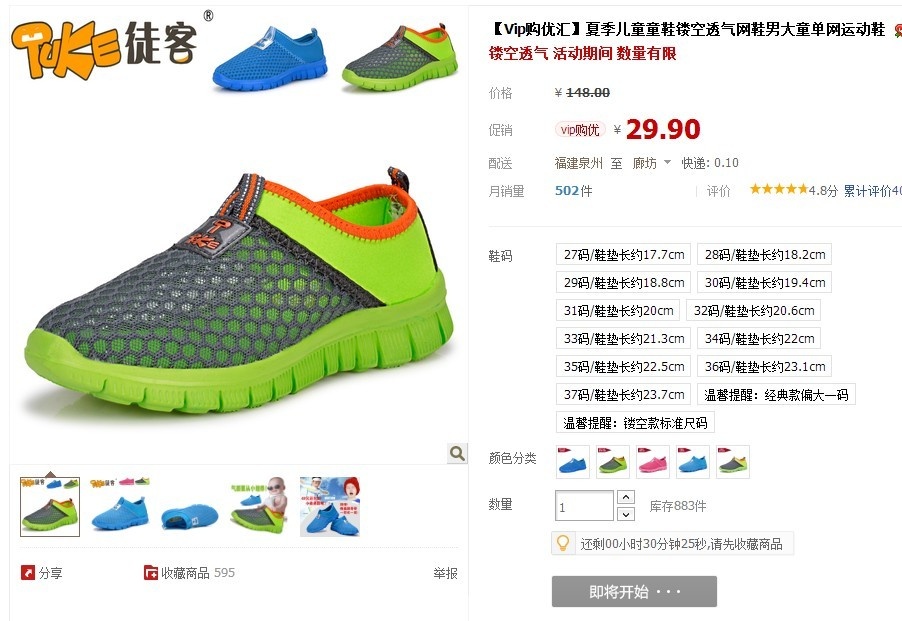Click the lightbulb reminder icon
The height and width of the screenshot is (621, 902).
point(563,543)
